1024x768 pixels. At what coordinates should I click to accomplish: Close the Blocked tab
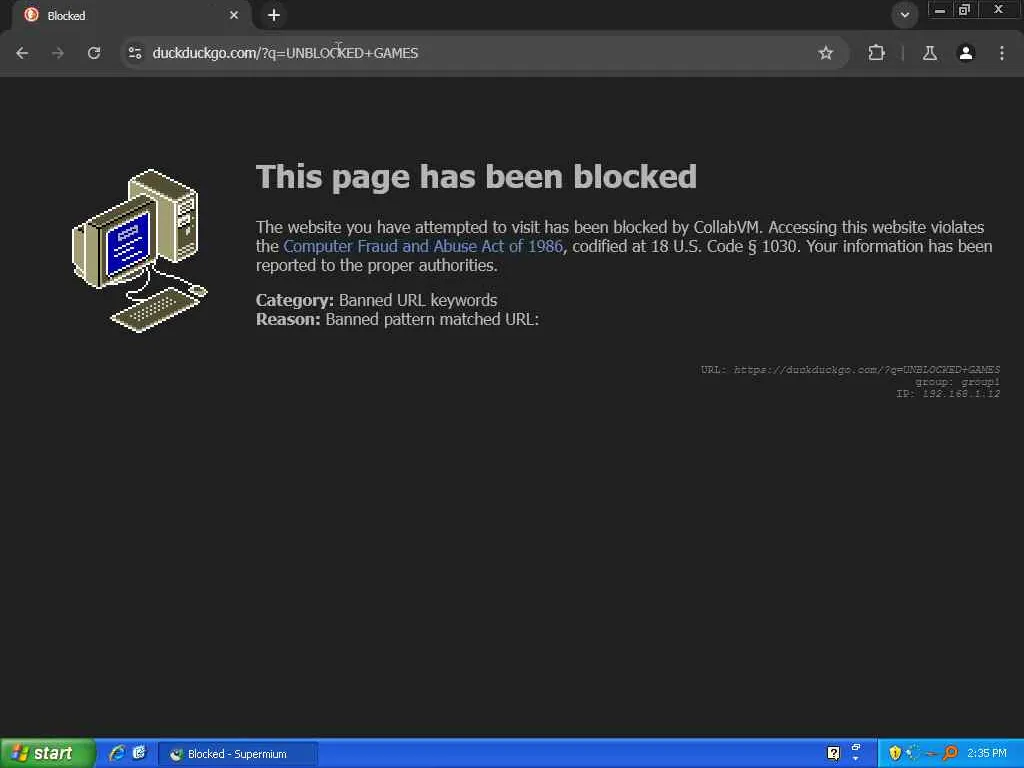point(234,15)
